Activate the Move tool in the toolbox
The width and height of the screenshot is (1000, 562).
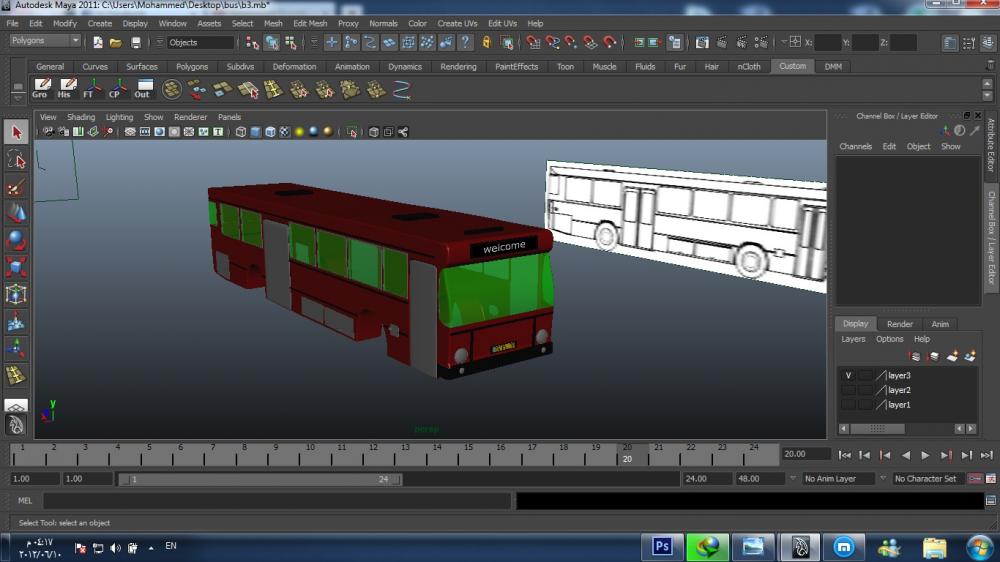coord(16,213)
